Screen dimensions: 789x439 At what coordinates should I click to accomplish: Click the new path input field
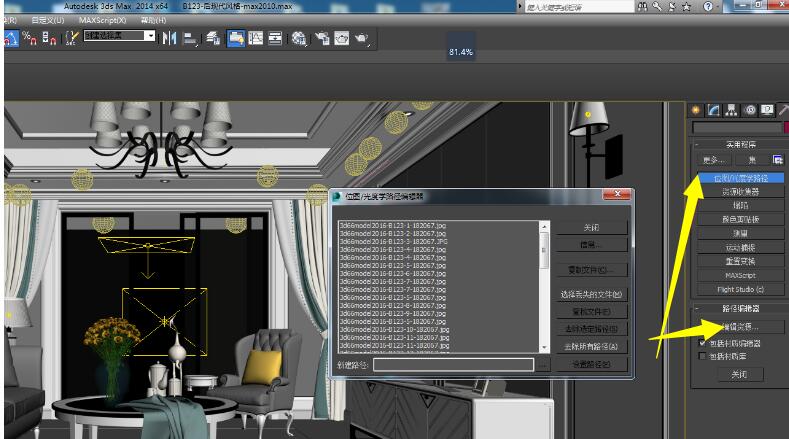tap(453, 364)
